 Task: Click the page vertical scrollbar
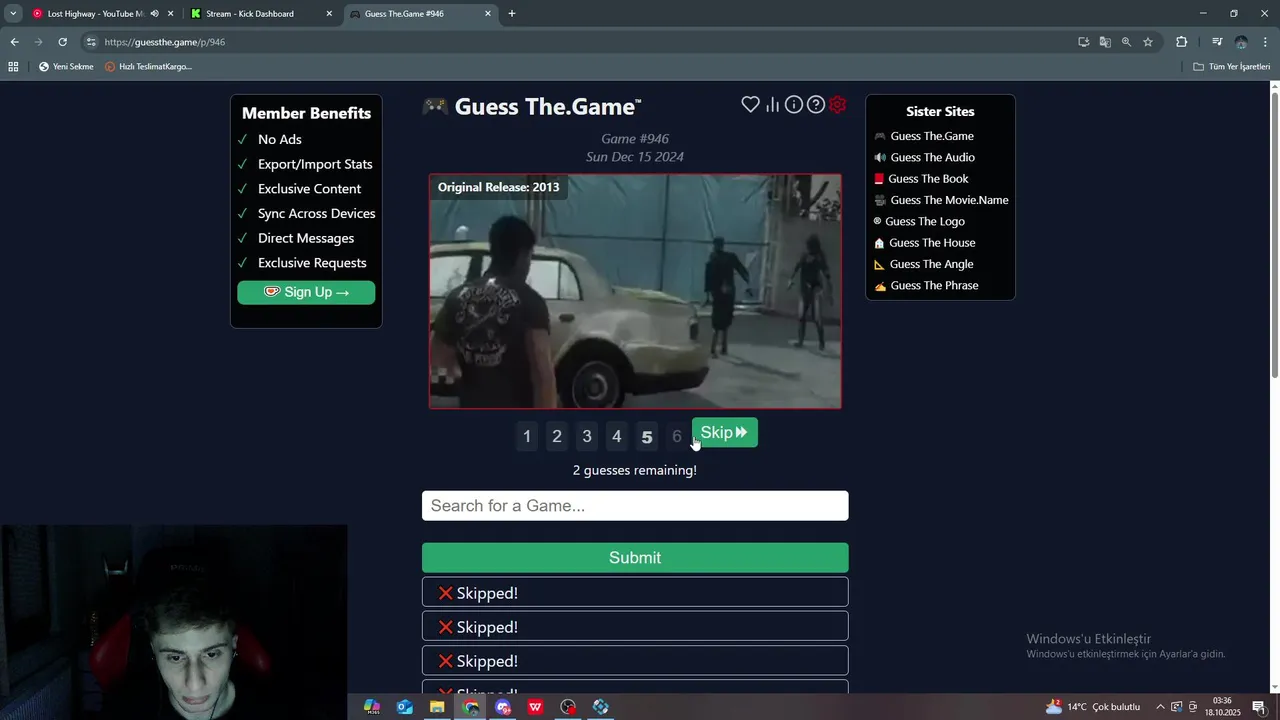[x=1274, y=235]
